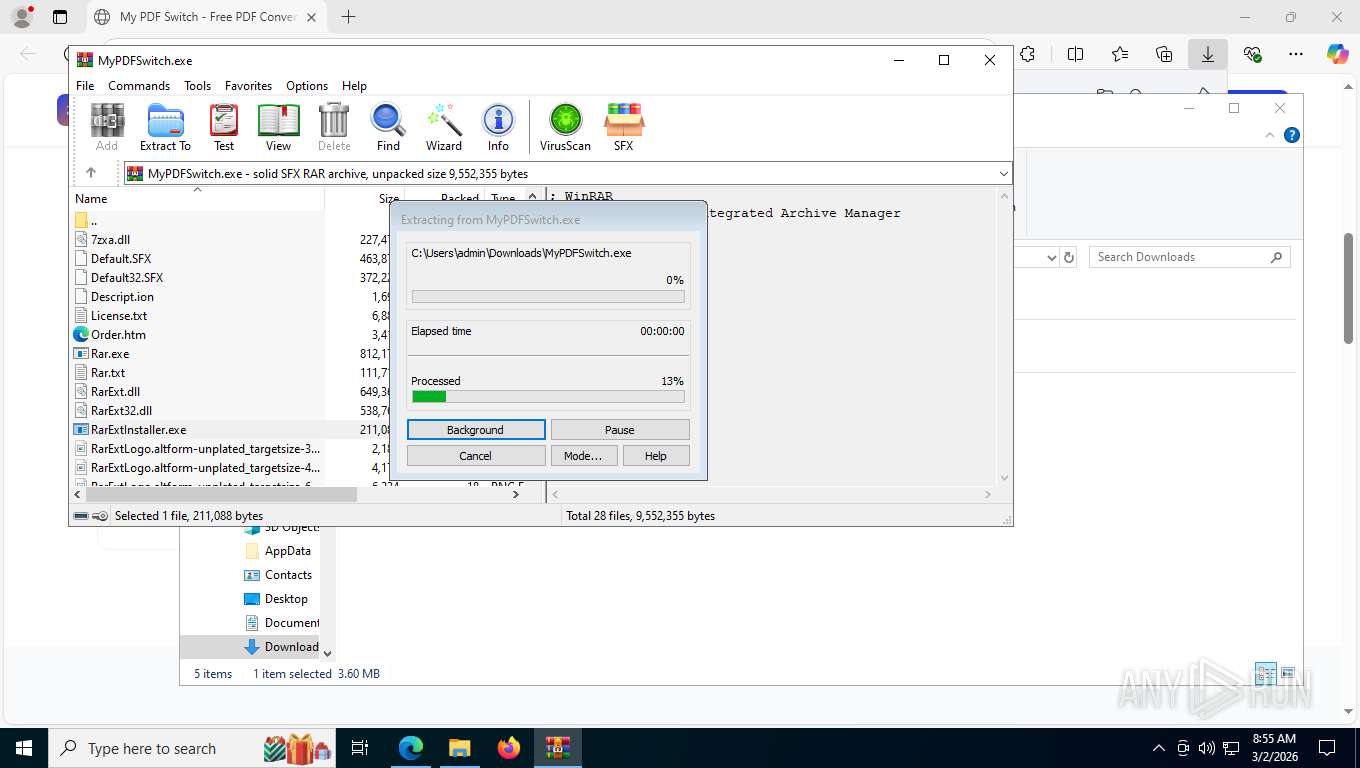Open Task View on the taskbar
This screenshot has height=768, width=1360.
(360, 748)
